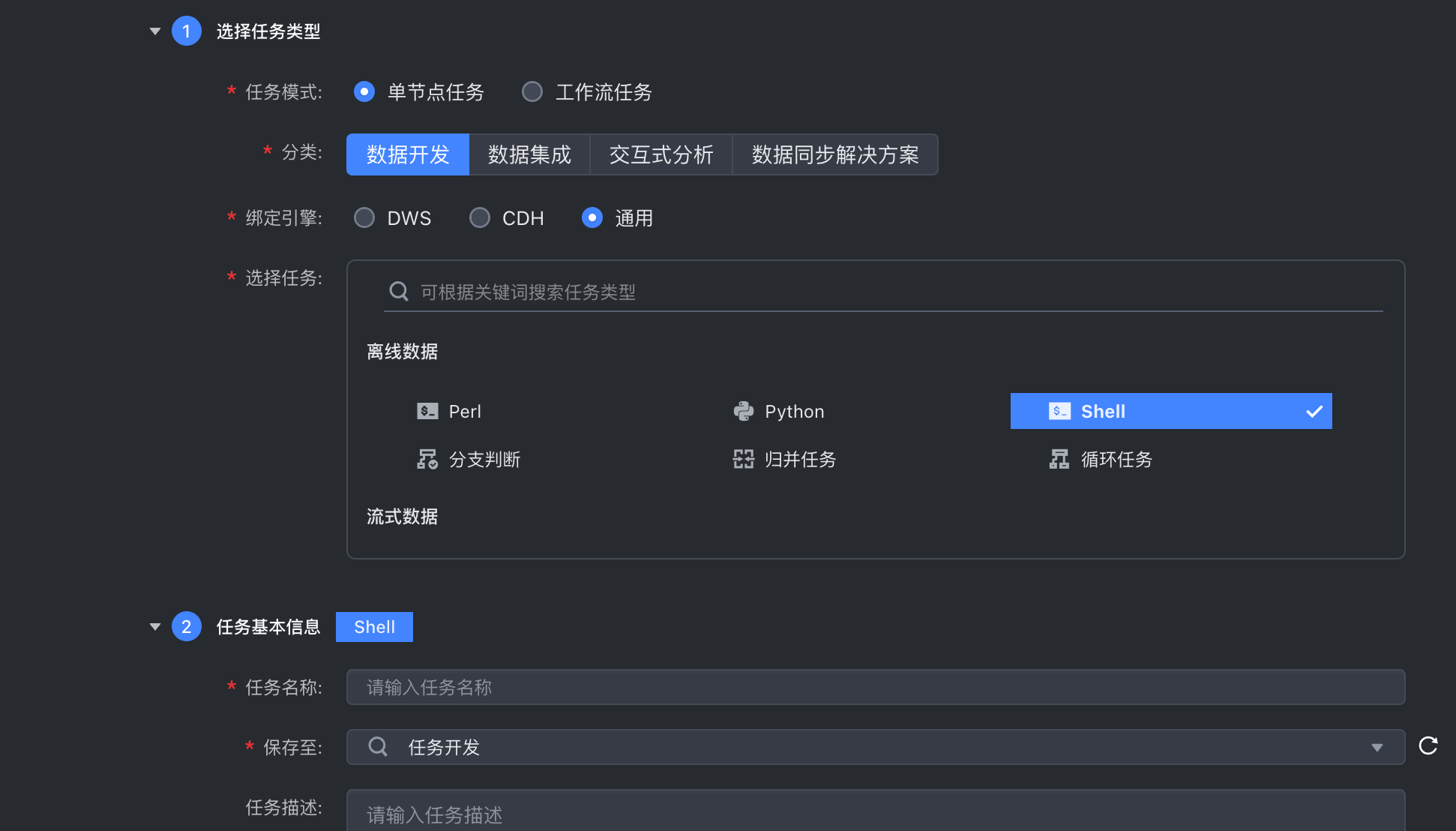Choose the DWS engine radio button
Screen dimensions: 1456x831
[x=364, y=218]
